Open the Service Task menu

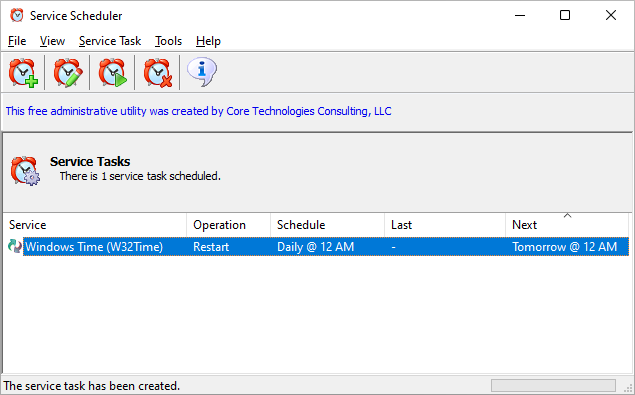pos(110,41)
